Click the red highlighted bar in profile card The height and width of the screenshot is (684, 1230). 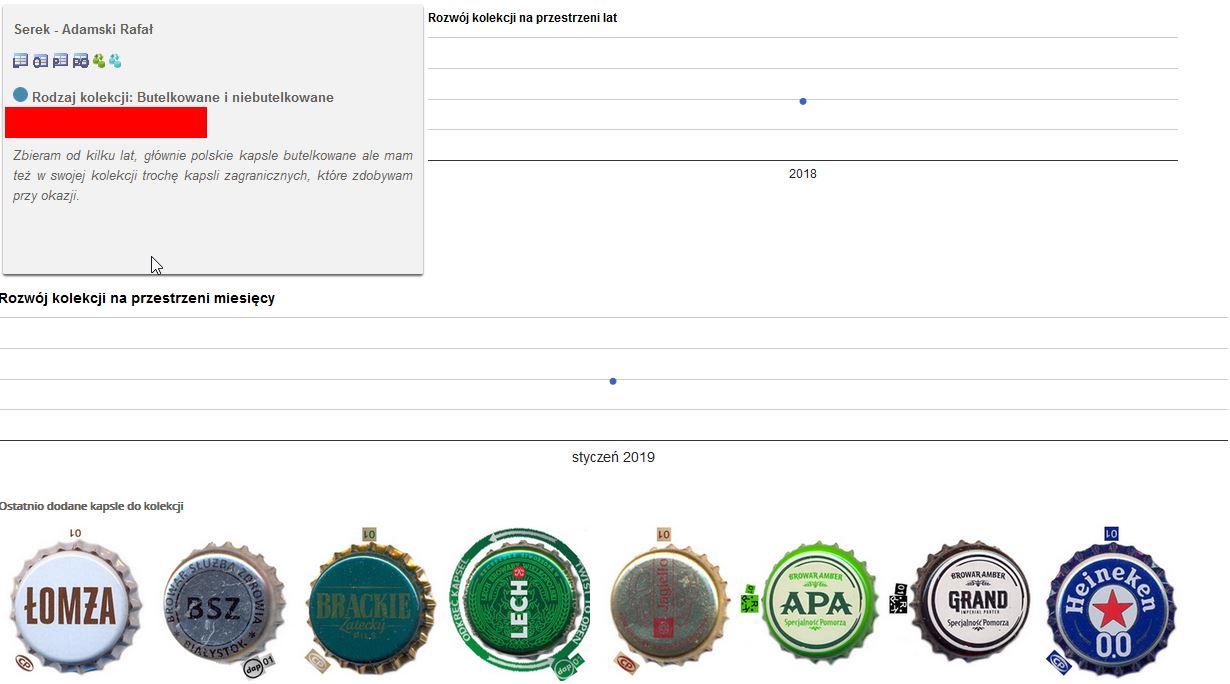click(x=106, y=122)
